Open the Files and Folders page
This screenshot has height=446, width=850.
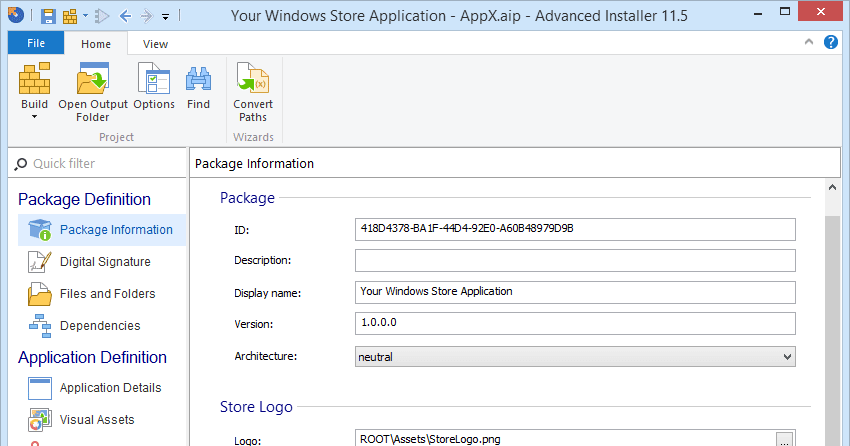(102, 294)
